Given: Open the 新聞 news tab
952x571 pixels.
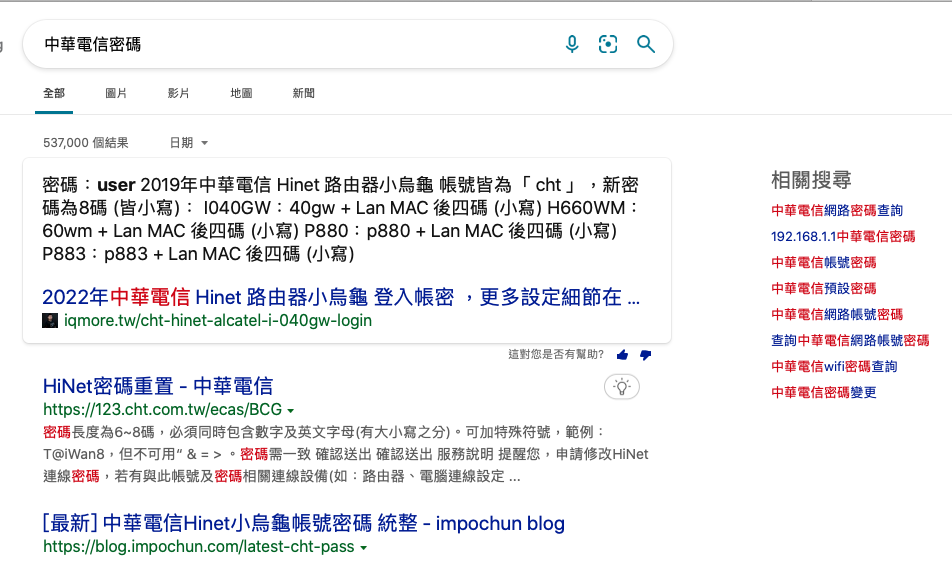Looking at the screenshot, I should point(304,93).
